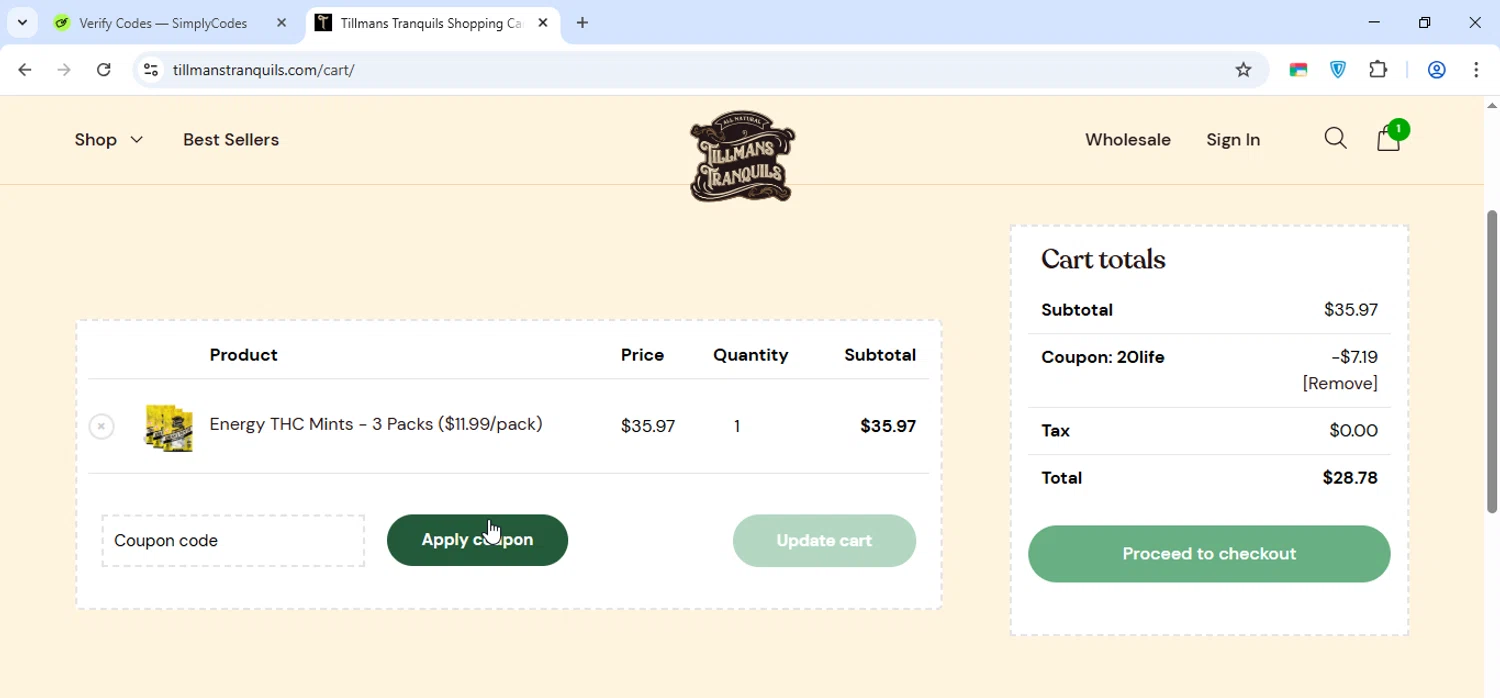Open Best Sellers menu item
Screen dimensions: 1500x698
click(x=231, y=140)
